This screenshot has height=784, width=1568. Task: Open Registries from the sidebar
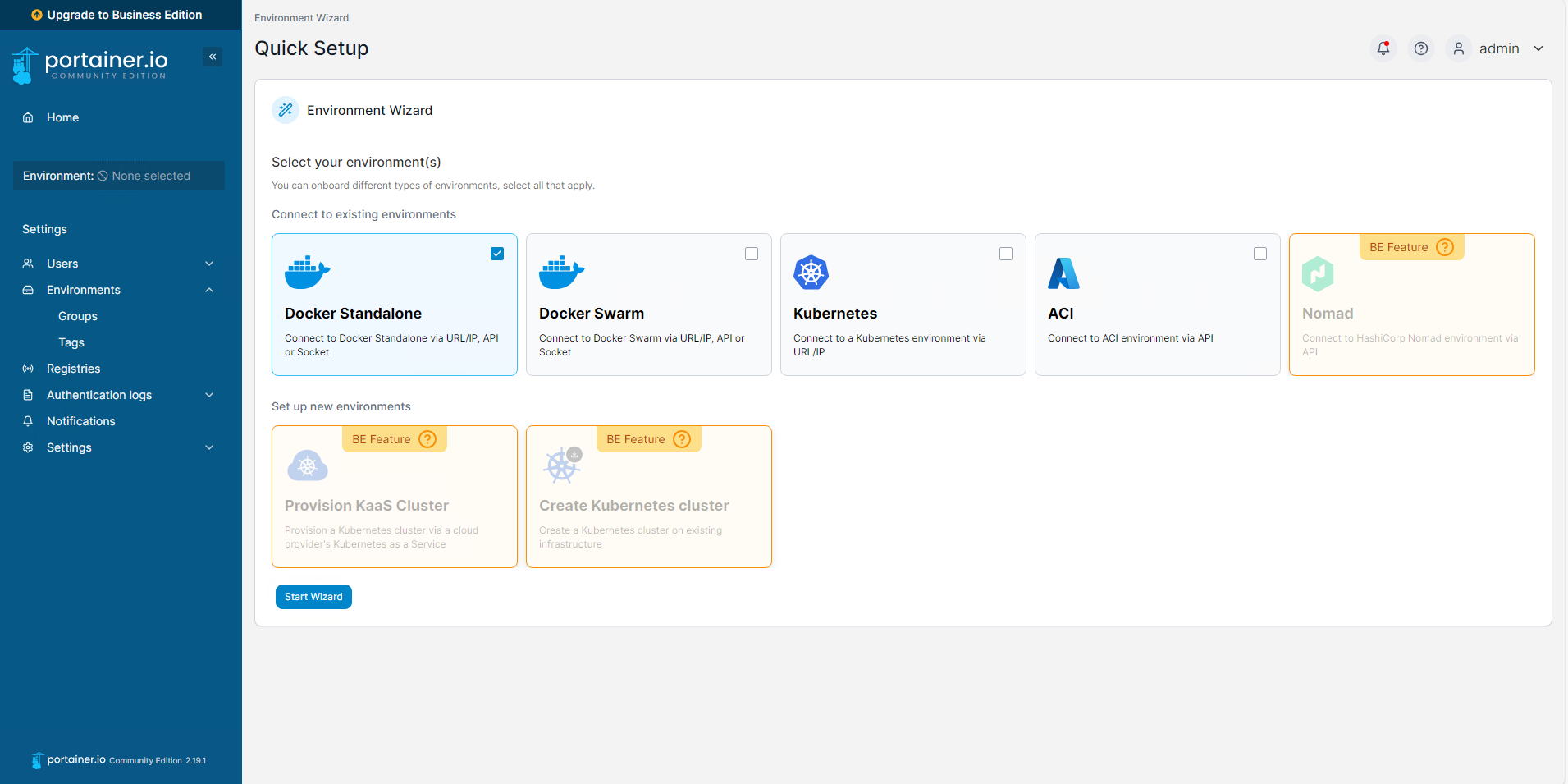(73, 369)
